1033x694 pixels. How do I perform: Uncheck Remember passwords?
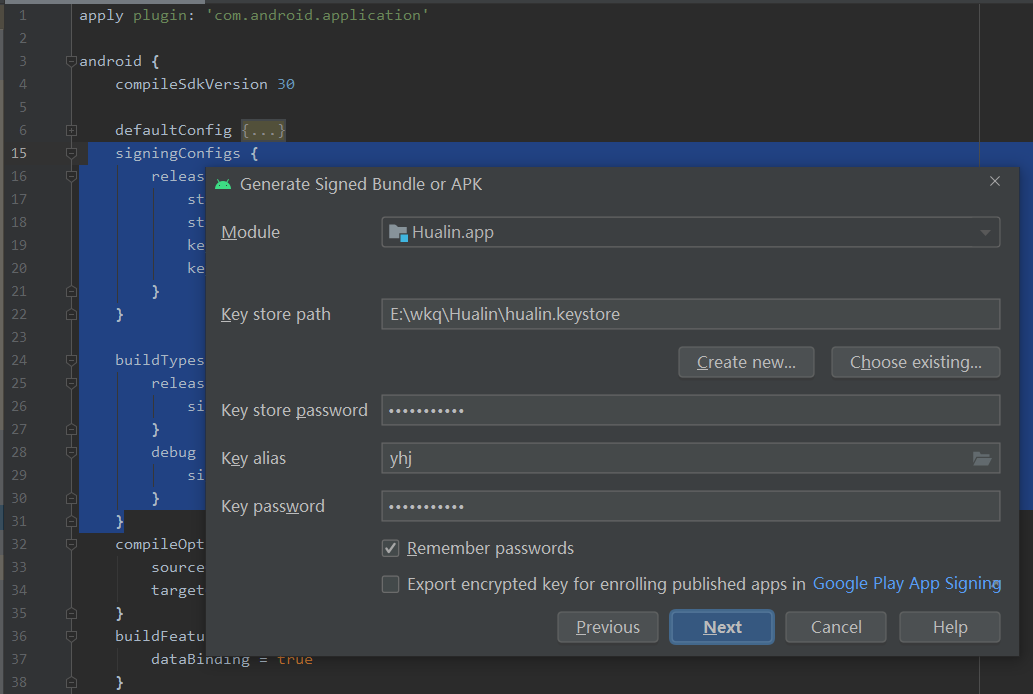coord(390,548)
